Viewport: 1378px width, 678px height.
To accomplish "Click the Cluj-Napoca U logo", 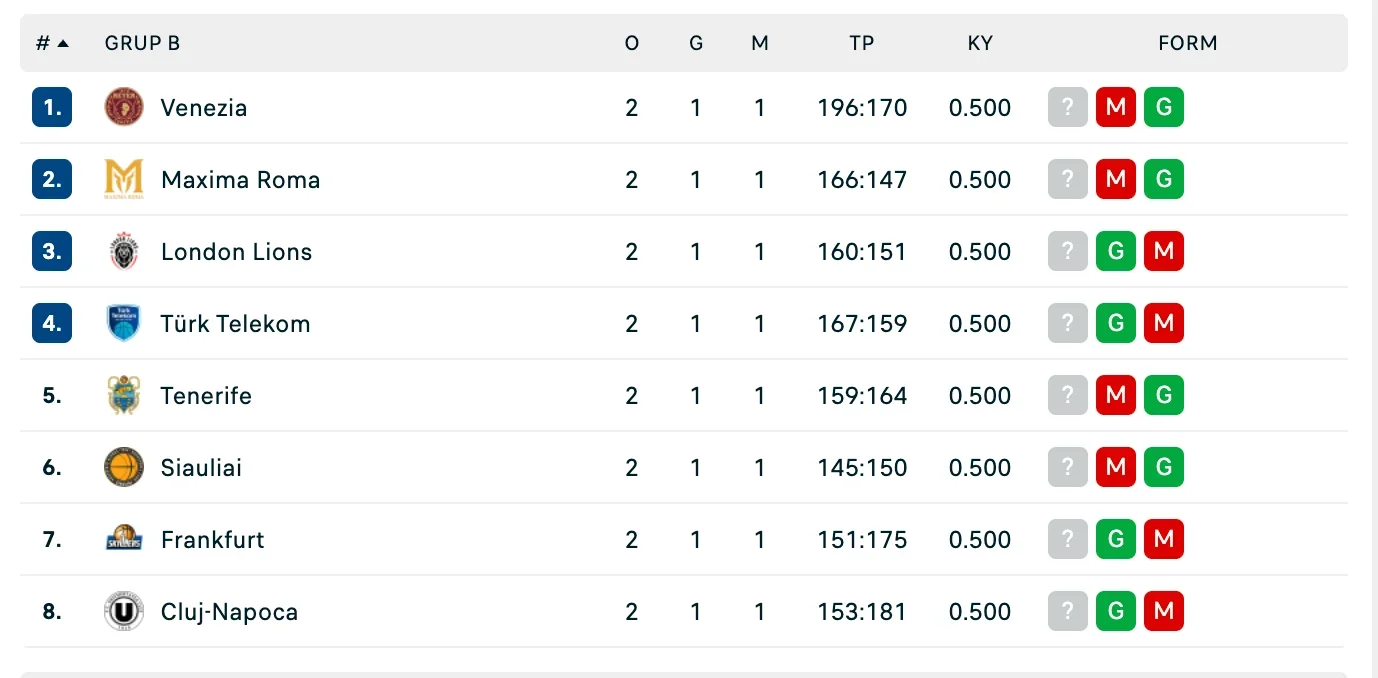I will [x=124, y=611].
